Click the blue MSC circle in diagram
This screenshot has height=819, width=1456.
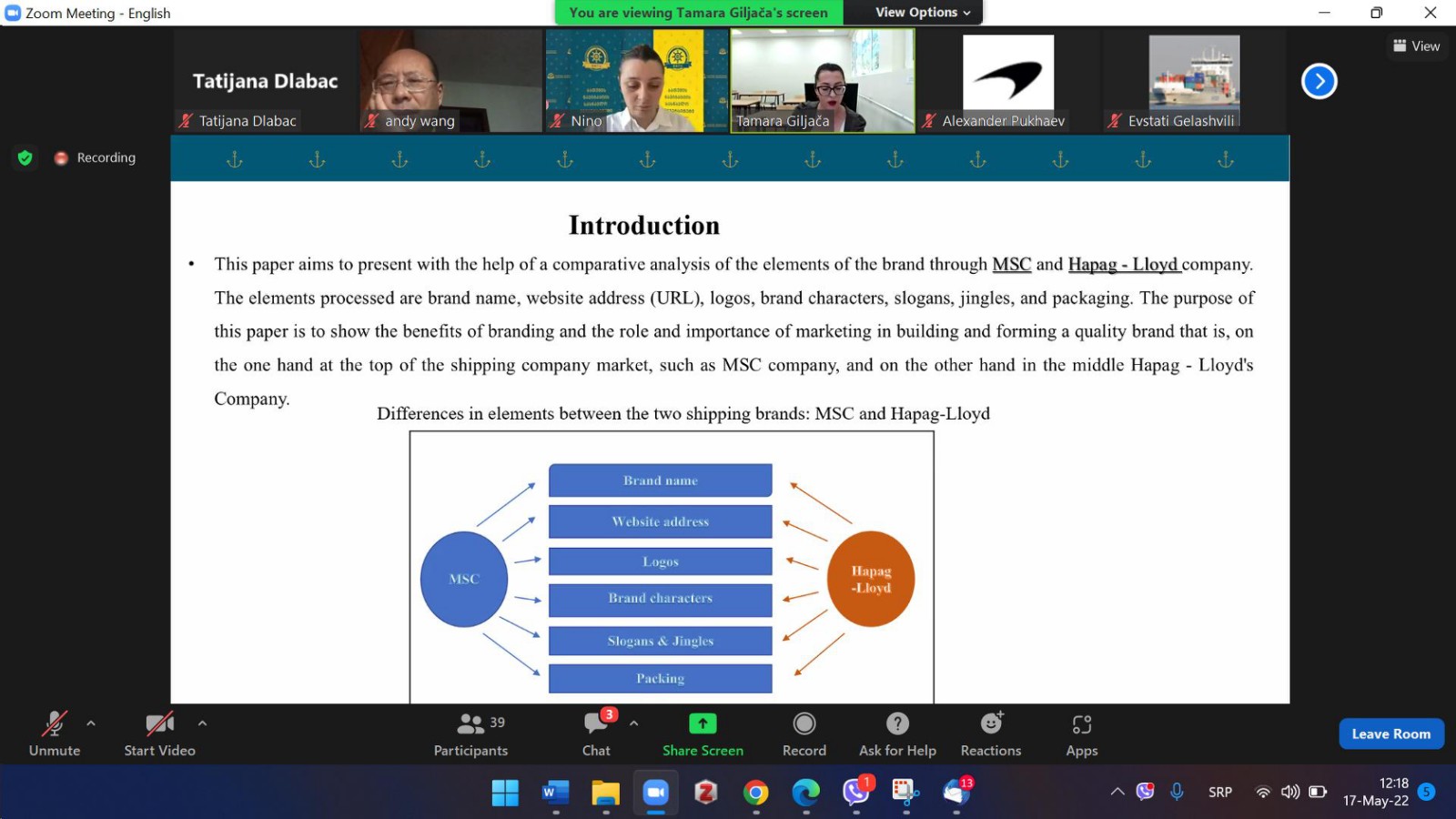464,579
